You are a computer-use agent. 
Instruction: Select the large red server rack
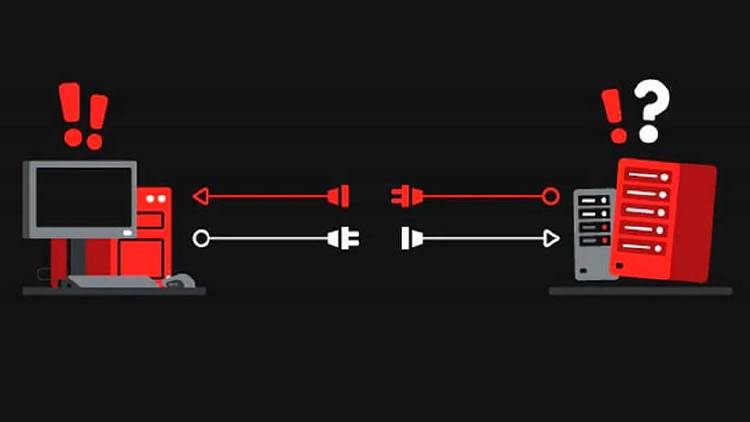(663, 220)
